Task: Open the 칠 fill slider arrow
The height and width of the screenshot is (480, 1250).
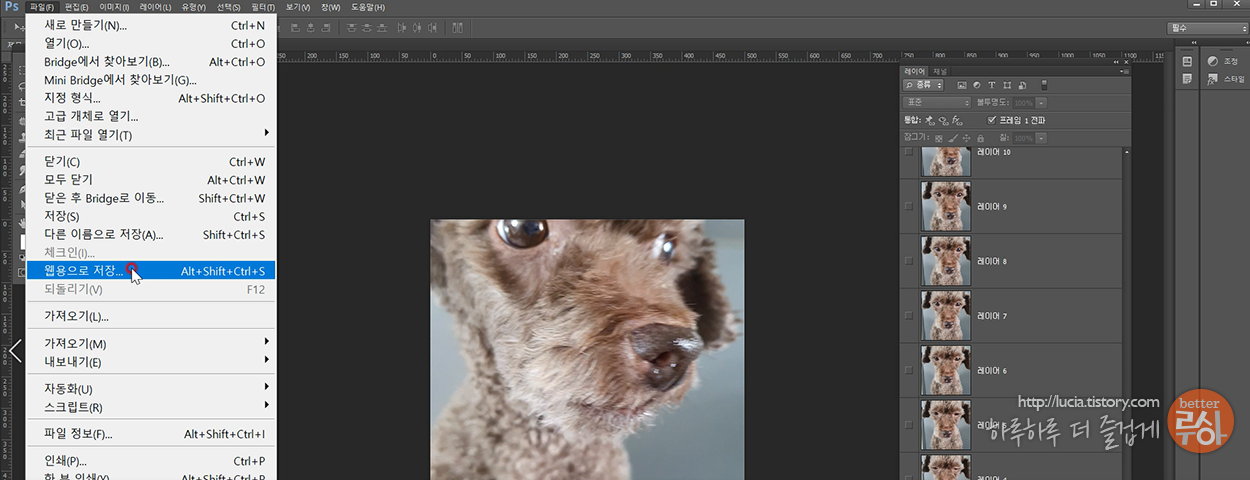Action: 1041,138
